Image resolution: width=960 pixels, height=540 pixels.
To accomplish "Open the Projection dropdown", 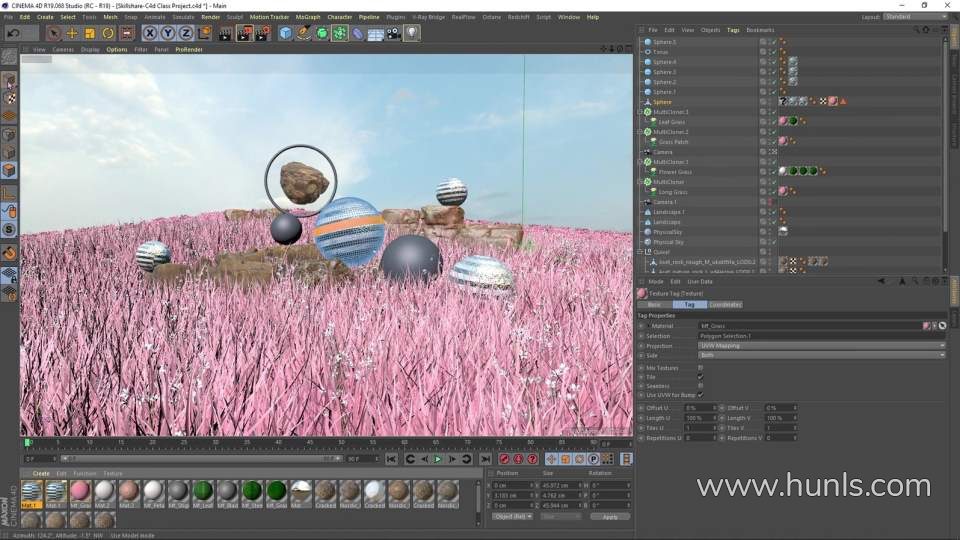I will tap(820, 345).
